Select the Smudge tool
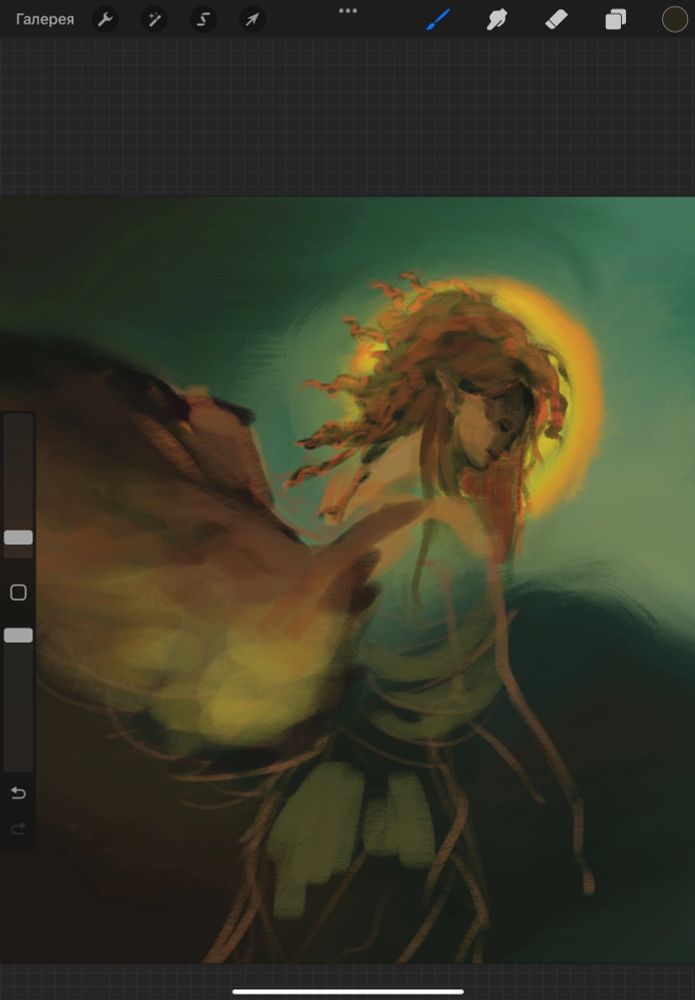The width and height of the screenshot is (695, 1000). point(497,20)
